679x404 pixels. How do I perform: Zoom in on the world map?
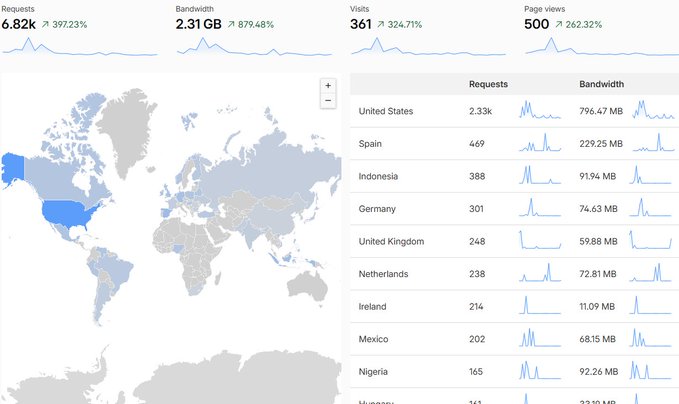tap(328, 86)
